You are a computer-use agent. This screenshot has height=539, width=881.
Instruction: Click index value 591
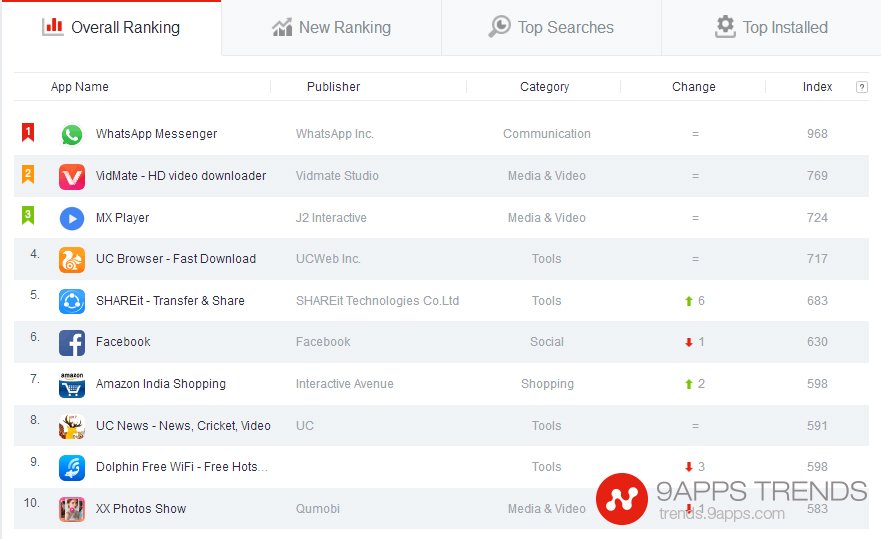(818, 426)
